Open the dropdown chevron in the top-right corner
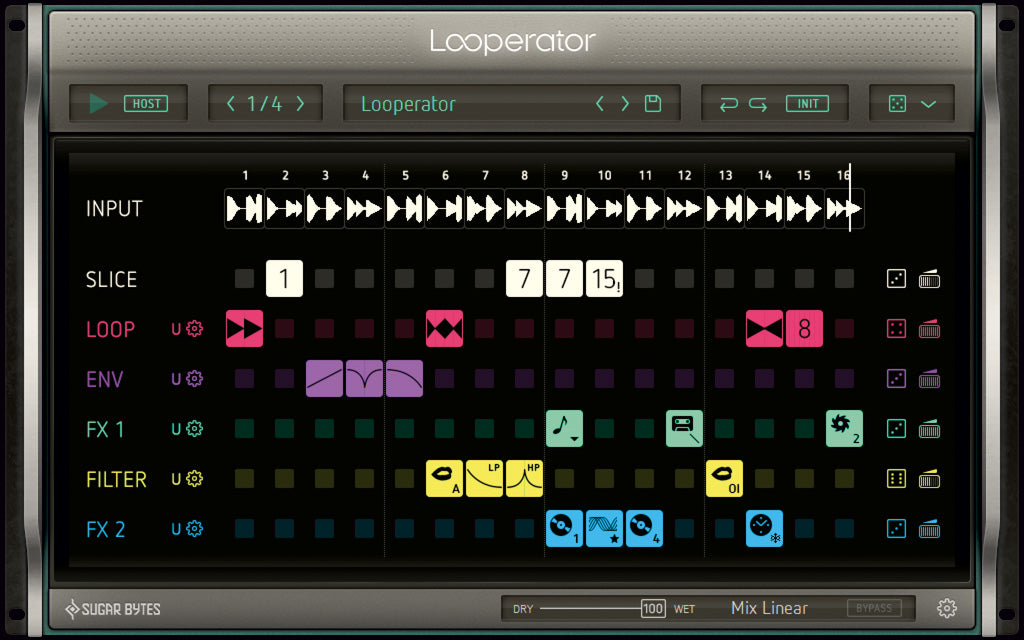 (927, 103)
